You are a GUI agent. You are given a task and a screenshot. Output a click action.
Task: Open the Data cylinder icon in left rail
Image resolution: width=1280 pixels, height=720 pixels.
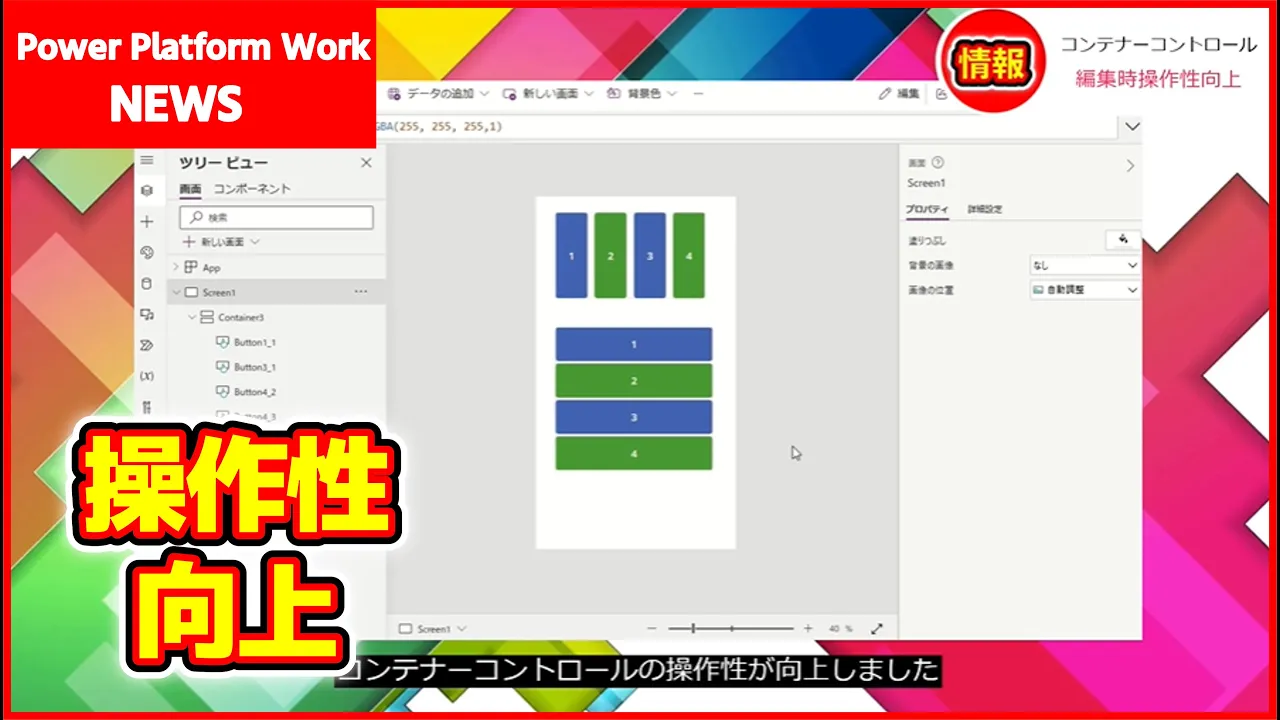point(147,283)
